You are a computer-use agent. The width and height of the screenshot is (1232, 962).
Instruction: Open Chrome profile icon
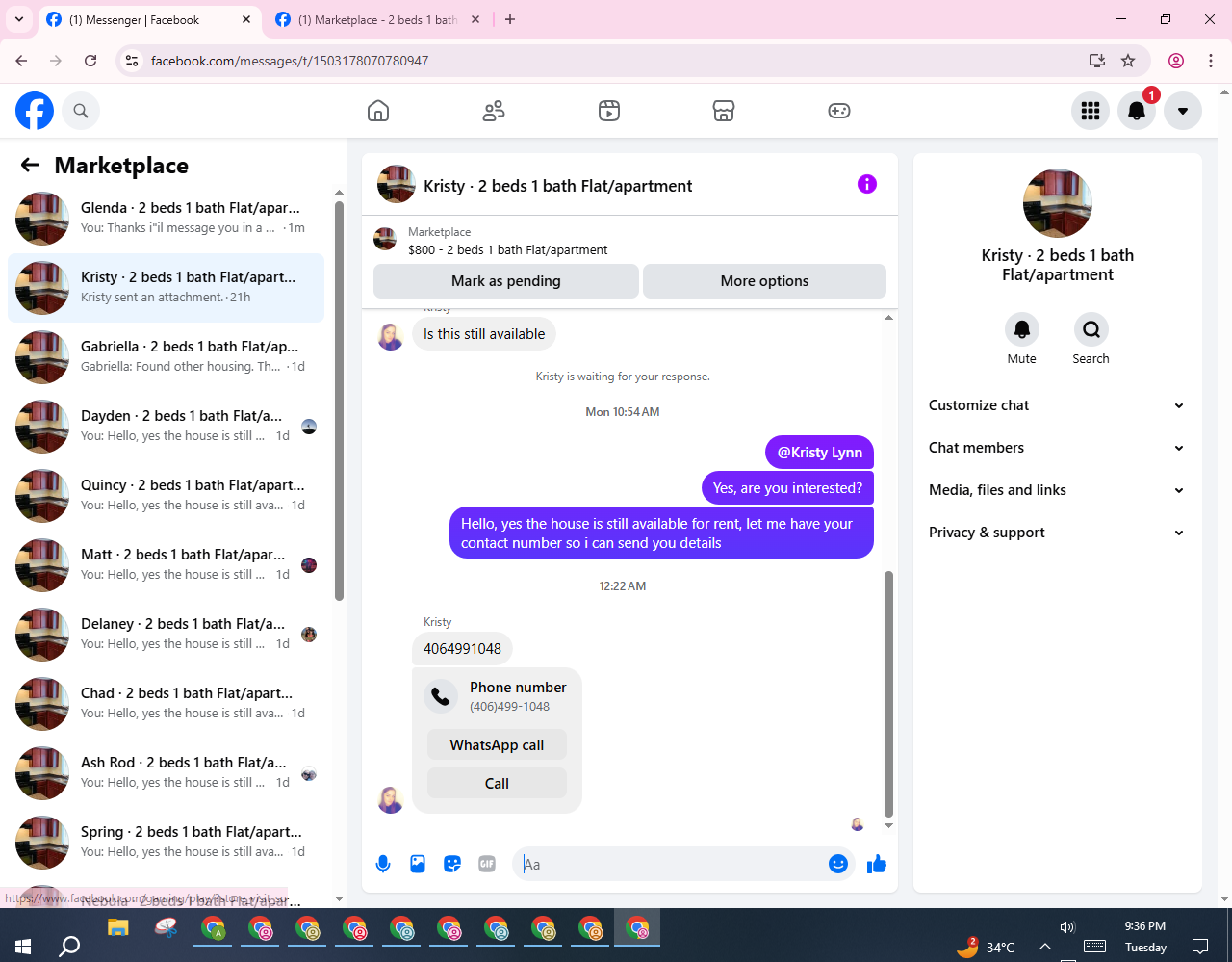tap(1176, 61)
